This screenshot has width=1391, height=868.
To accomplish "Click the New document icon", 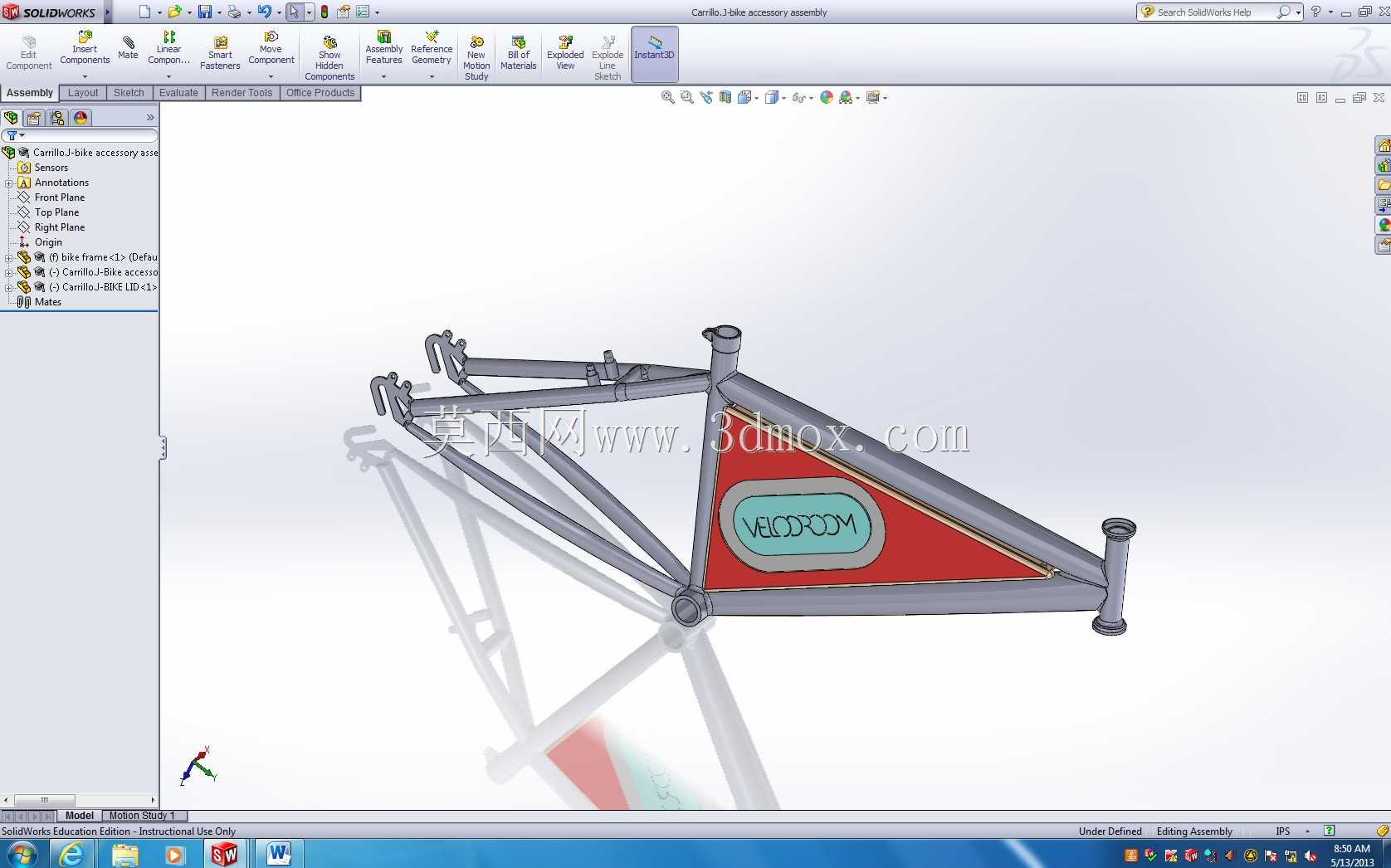I will [x=145, y=12].
